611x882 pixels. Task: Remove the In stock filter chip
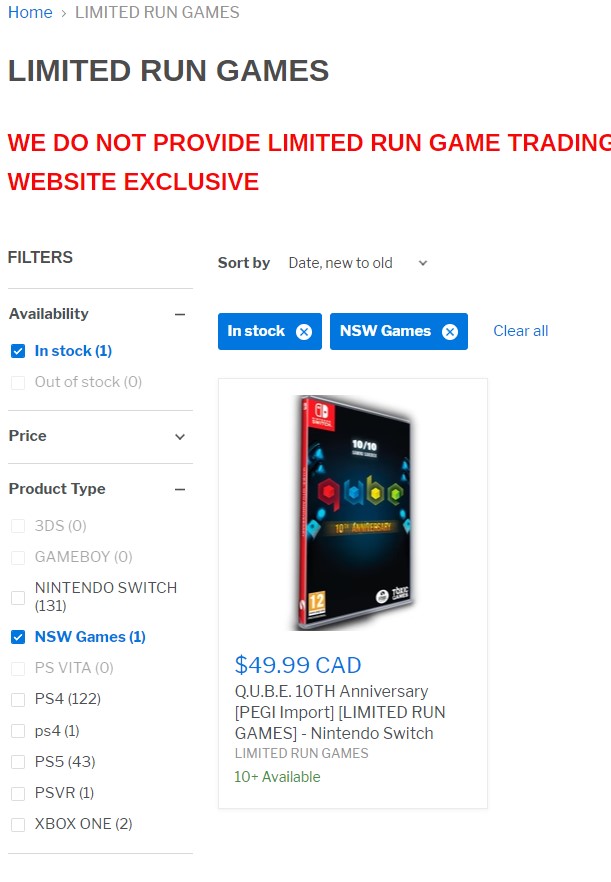[304, 332]
